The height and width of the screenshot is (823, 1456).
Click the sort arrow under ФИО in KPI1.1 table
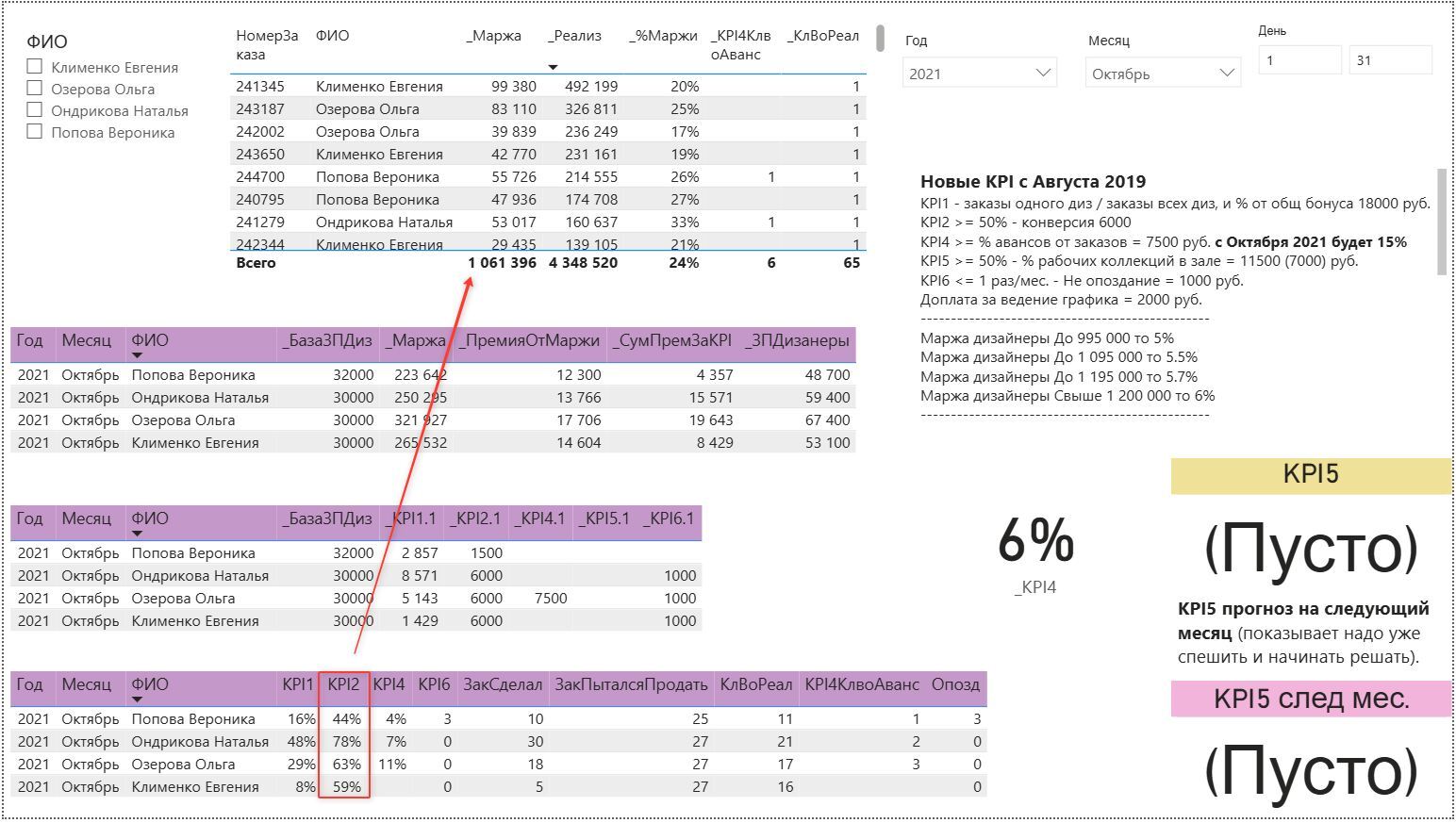[x=137, y=534]
